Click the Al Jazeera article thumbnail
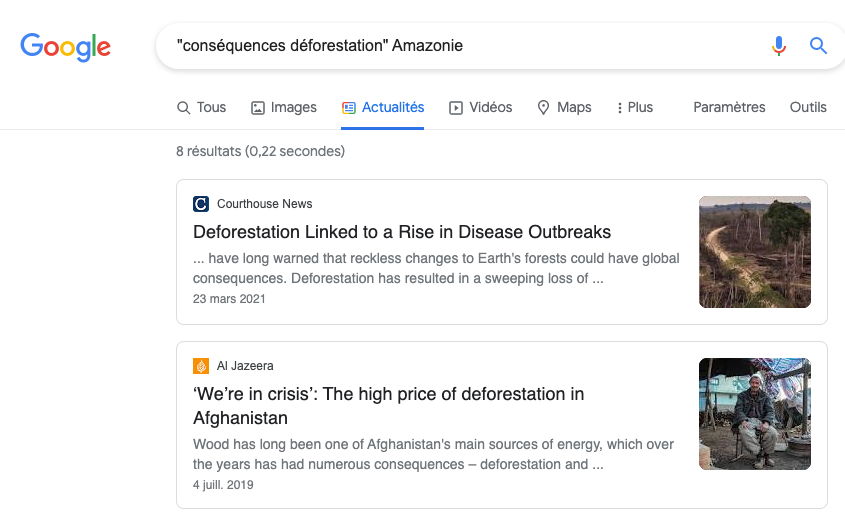The height and width of the screenshot is (518, 845). pos(755,414)
